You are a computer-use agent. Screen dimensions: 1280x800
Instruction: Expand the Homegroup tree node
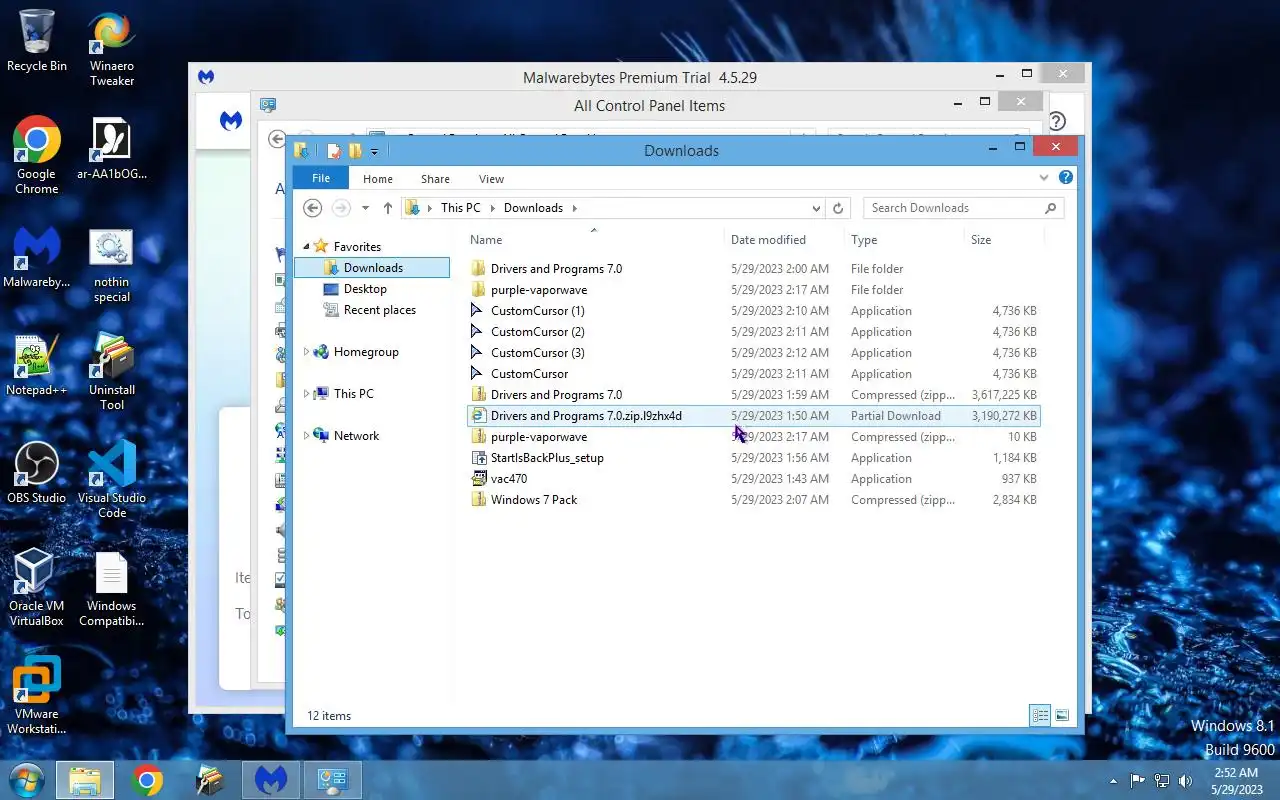coord(307,352)
